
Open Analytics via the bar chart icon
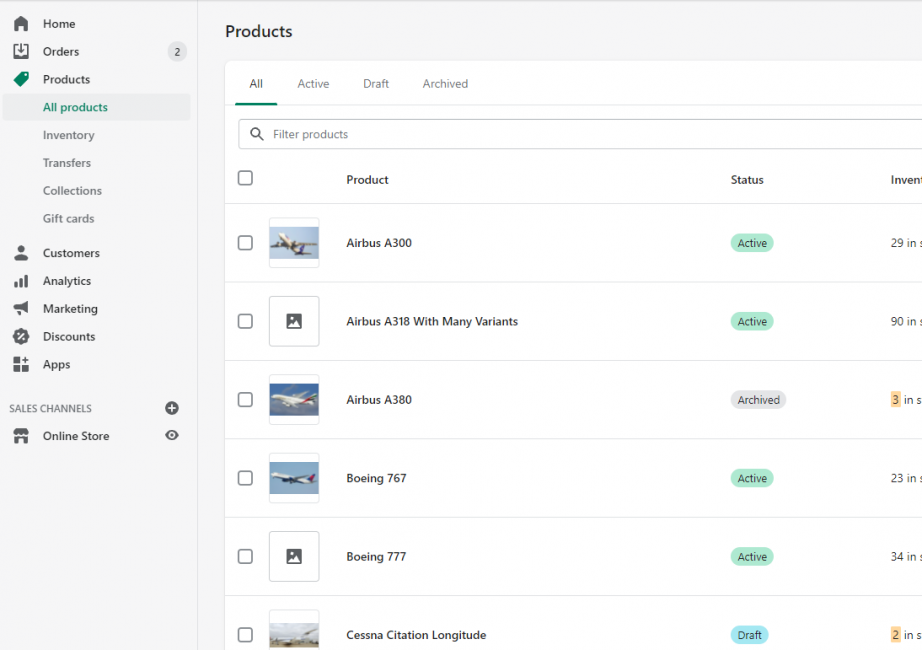21,281
